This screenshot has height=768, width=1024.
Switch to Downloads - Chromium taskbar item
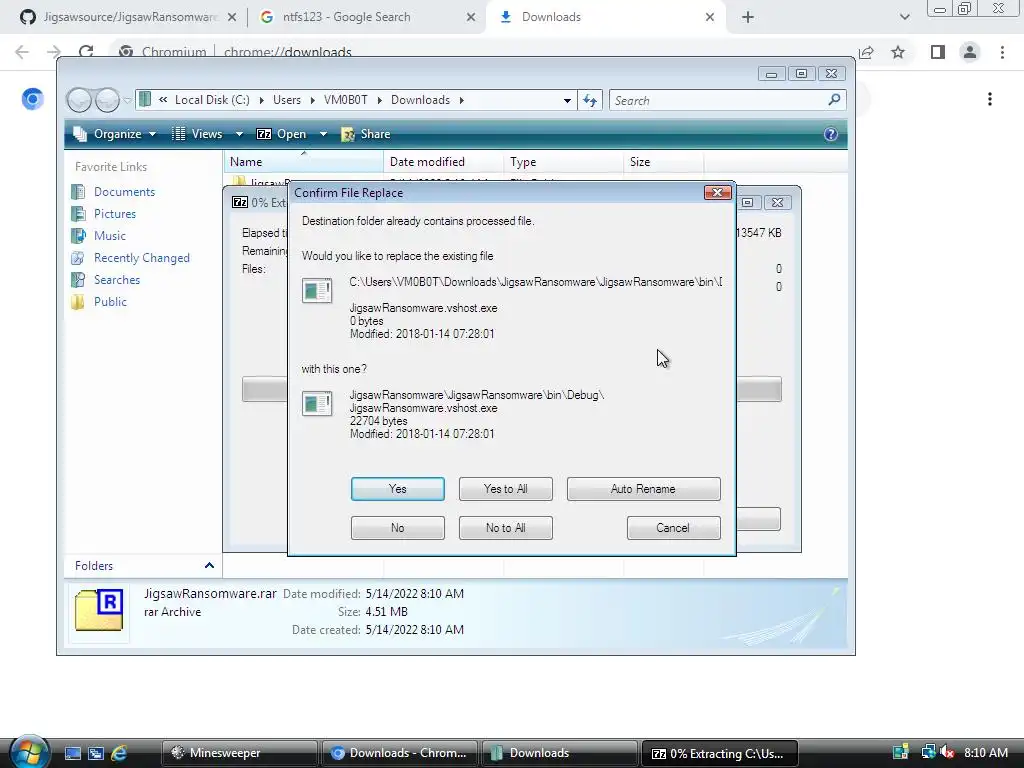click(400, 753)
